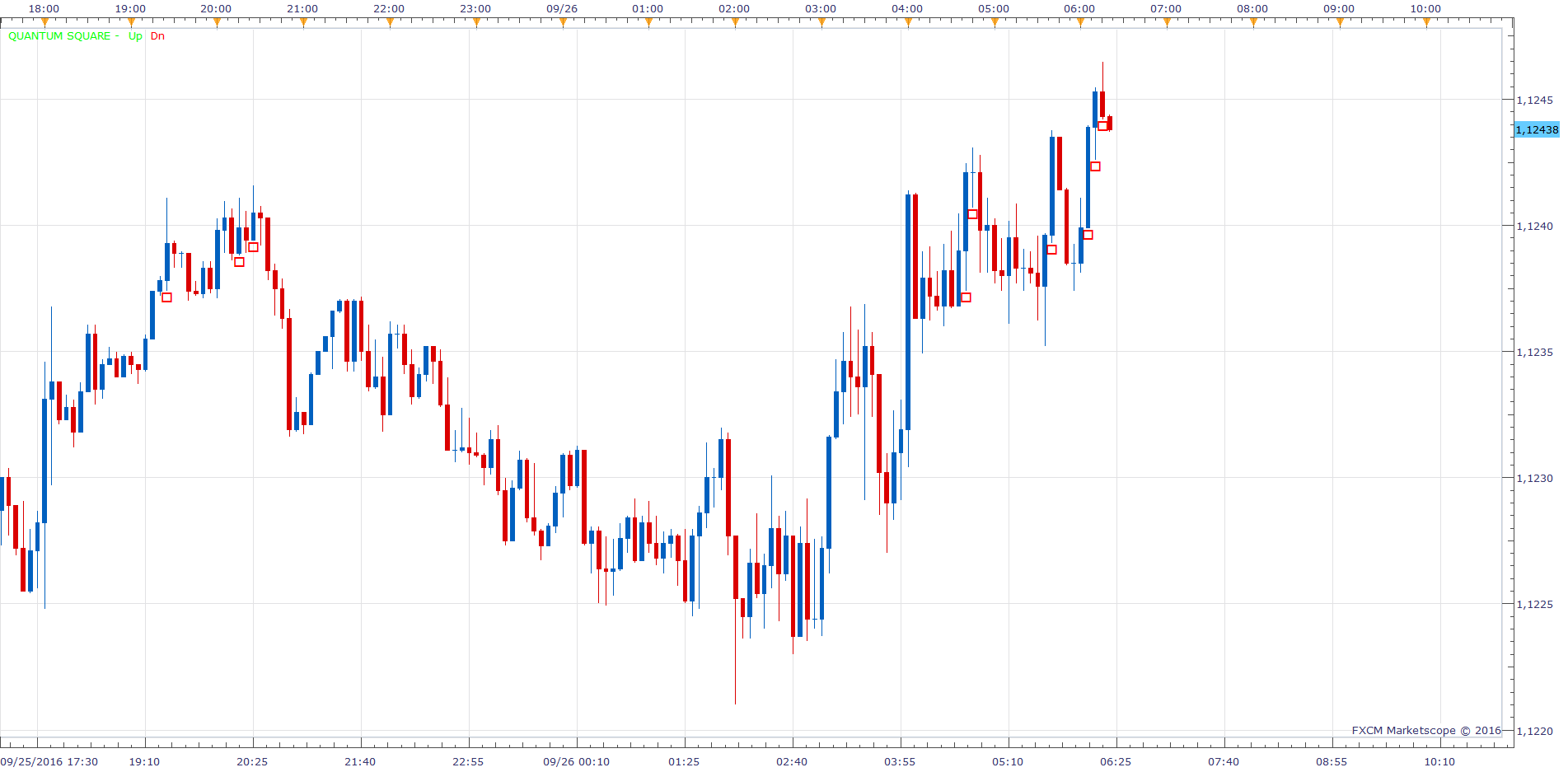Pick the orange marker below the 09/26 date
The height and width of the screenshot is (772, 1568).
(563, 22)
